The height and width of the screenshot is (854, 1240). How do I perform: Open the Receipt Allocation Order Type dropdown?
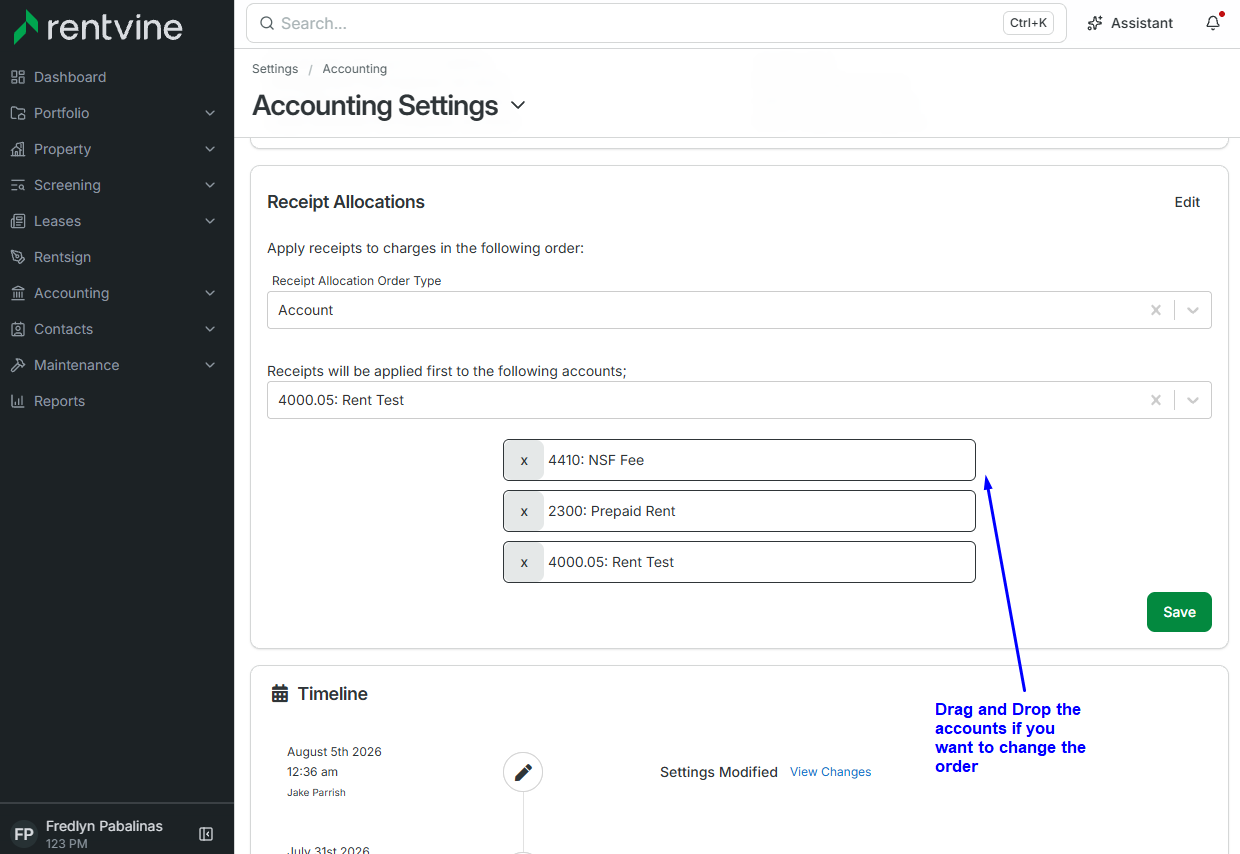1193,310
